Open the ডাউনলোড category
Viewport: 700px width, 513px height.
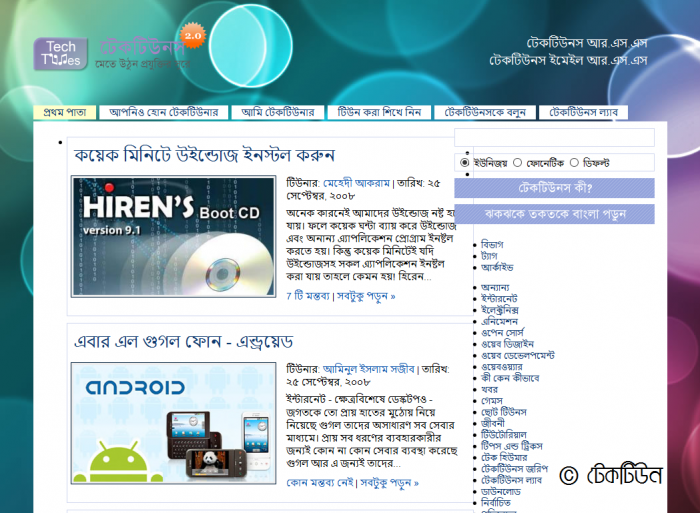coord(500,492)
